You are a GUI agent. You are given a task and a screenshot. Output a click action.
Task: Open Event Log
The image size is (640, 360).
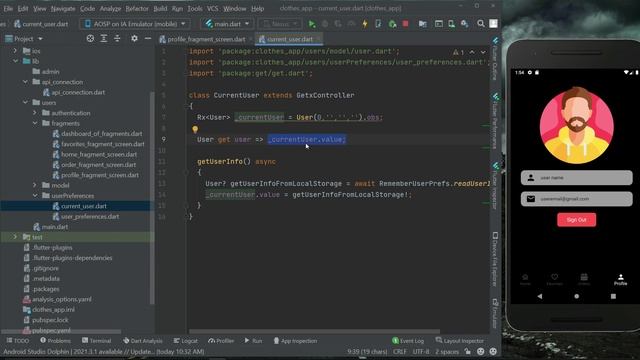[x=408, y=341]
